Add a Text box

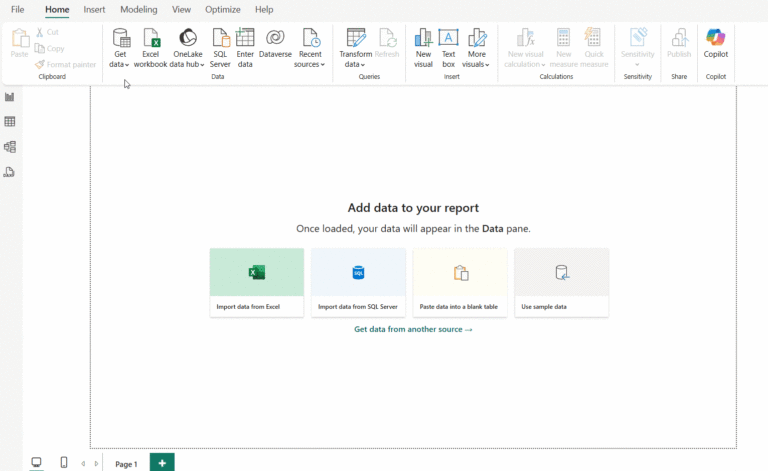448,39
